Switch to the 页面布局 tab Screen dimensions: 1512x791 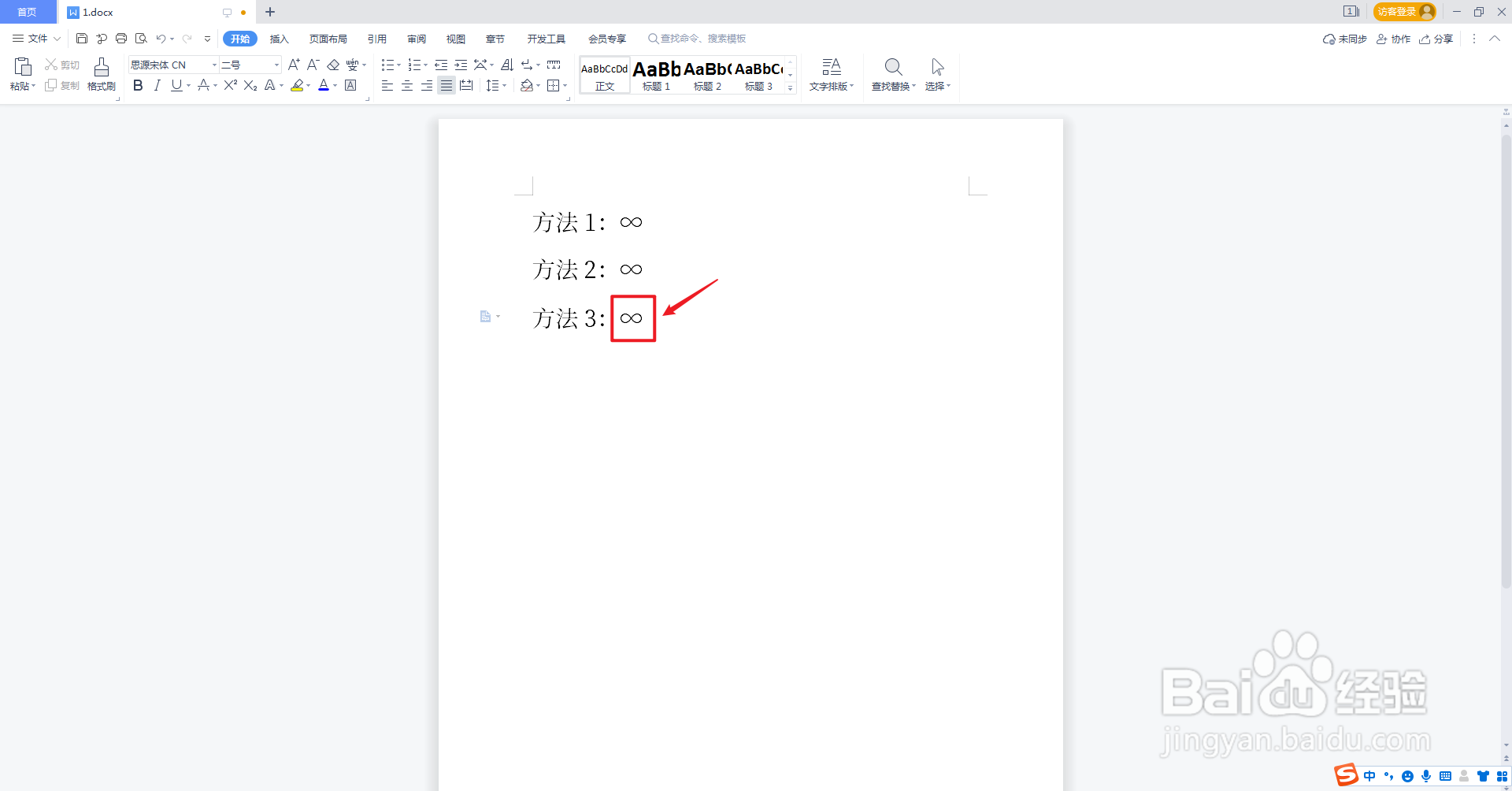tap(328, 39)
